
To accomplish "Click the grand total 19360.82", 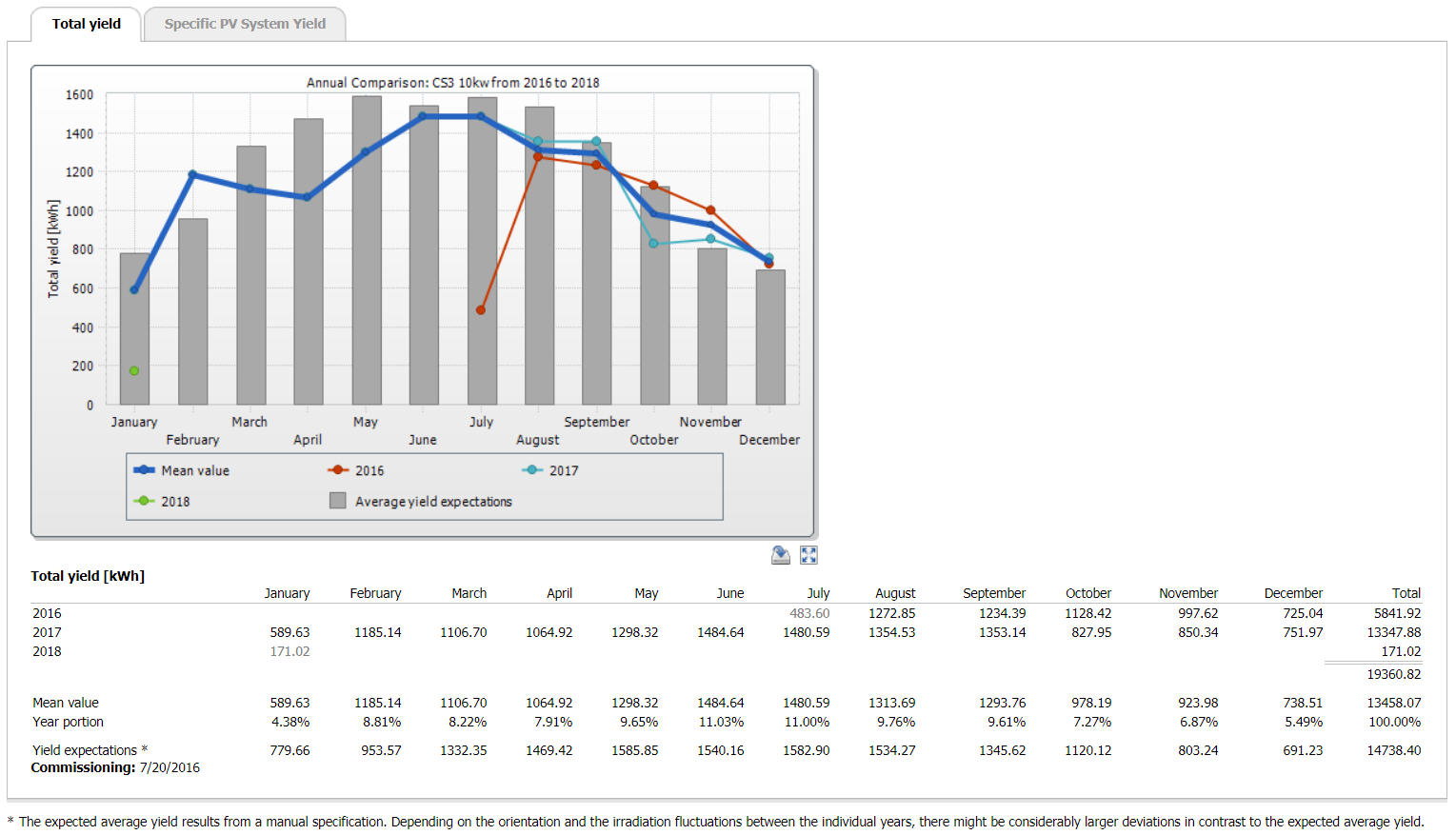I will click(1394, 674).
